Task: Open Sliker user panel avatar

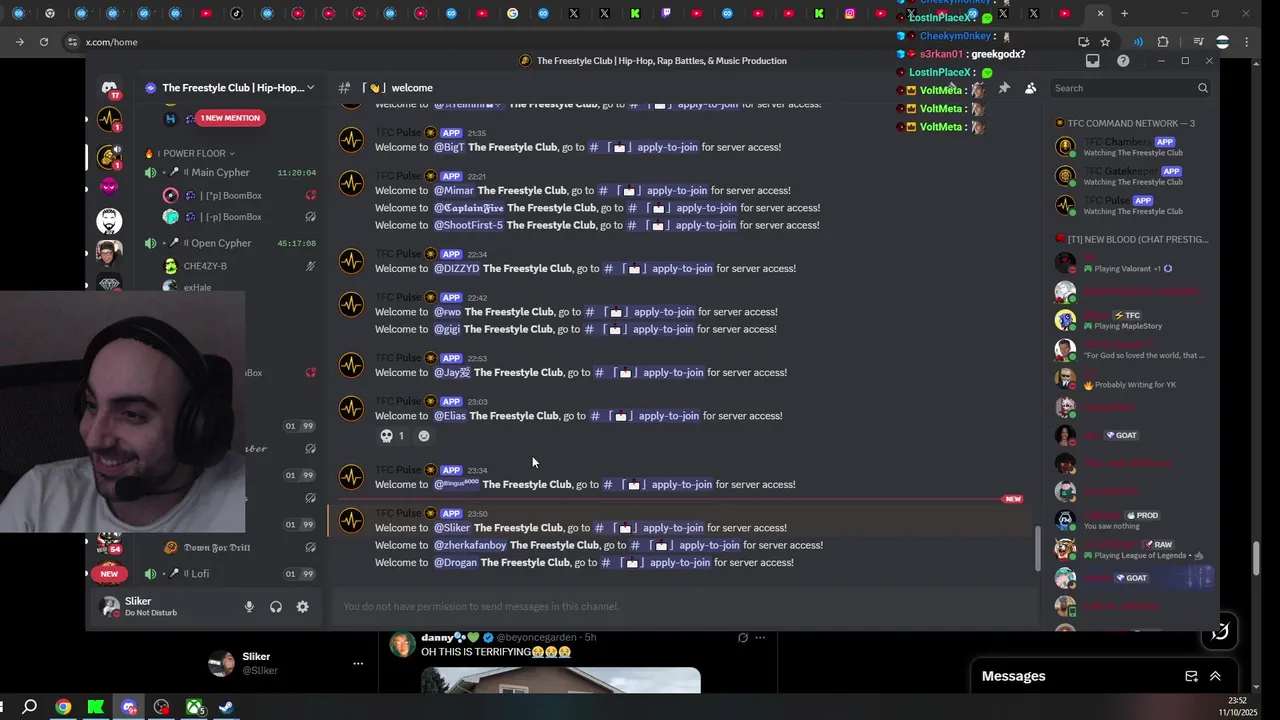Action: tap(110, 607)
